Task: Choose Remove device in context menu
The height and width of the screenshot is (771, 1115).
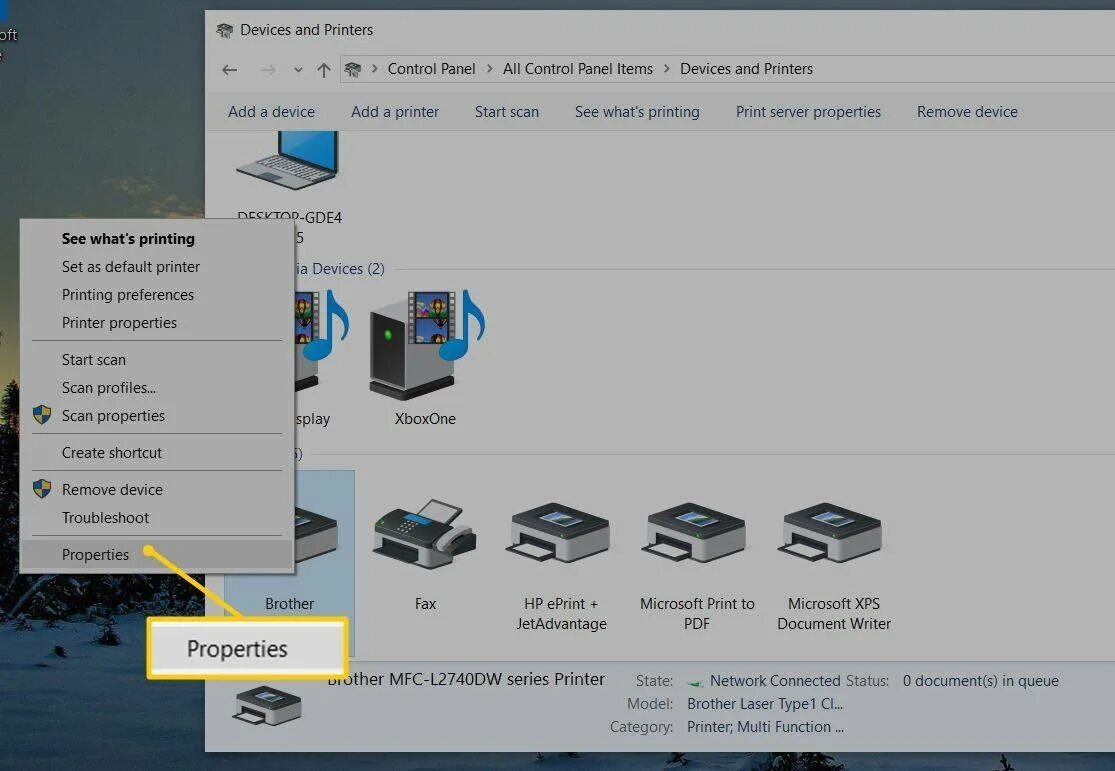Action: (x=112, y=490)
